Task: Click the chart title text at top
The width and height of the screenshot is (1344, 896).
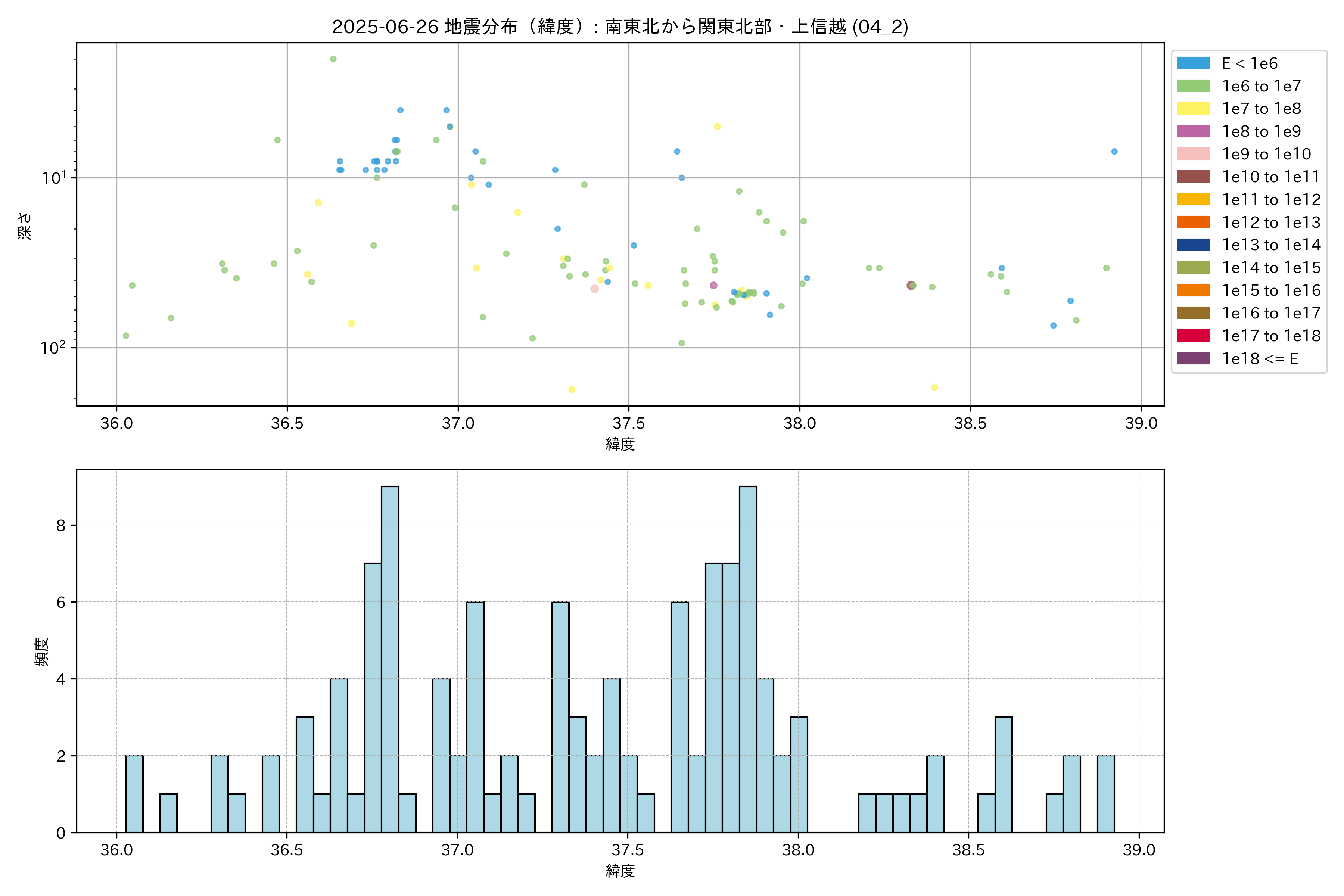Action: pos(620,27)
